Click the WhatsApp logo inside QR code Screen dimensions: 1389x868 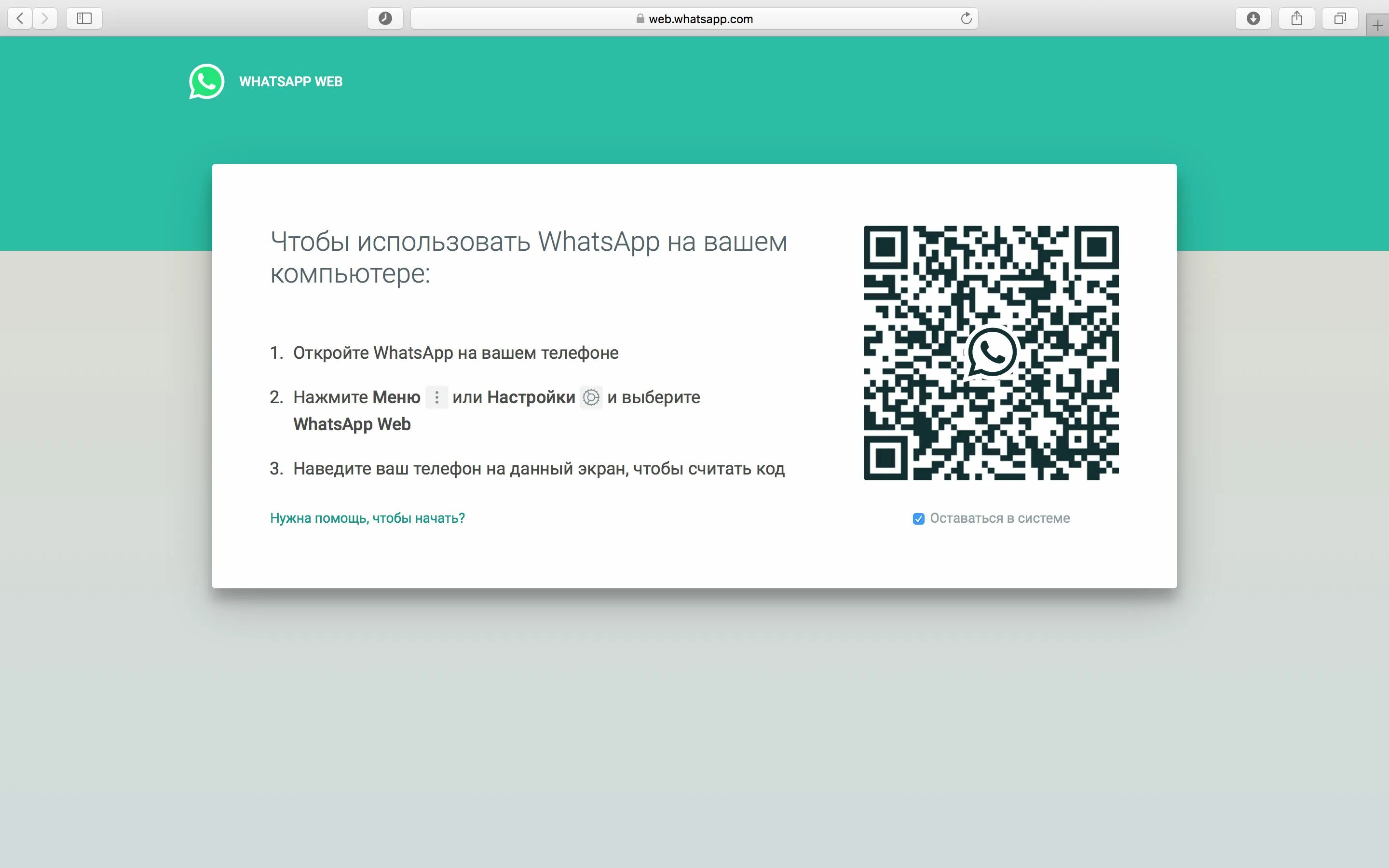tap(992, 353)
